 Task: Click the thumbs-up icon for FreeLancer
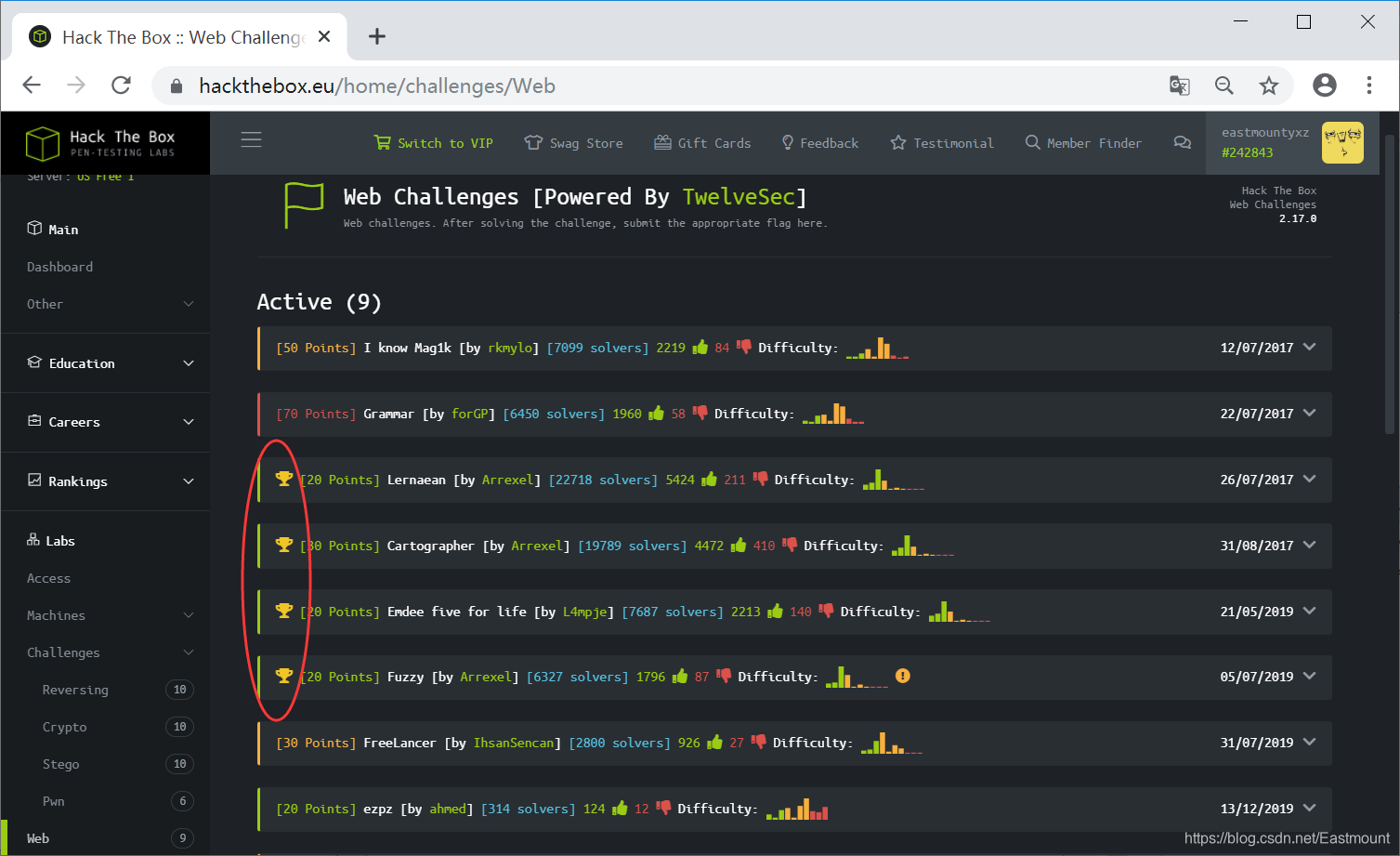click(715, 742)
